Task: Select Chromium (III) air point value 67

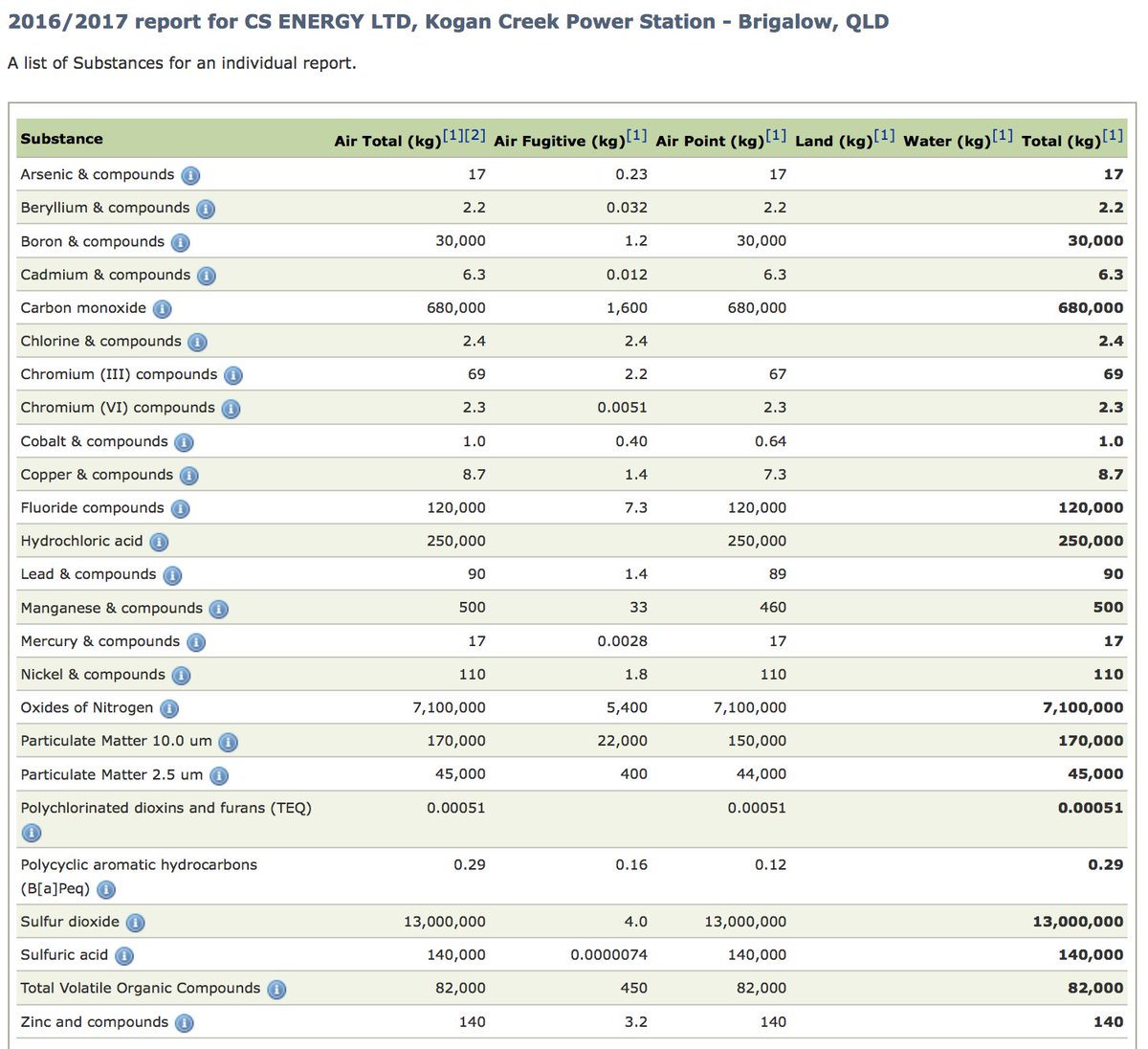Action: (778, 374)
